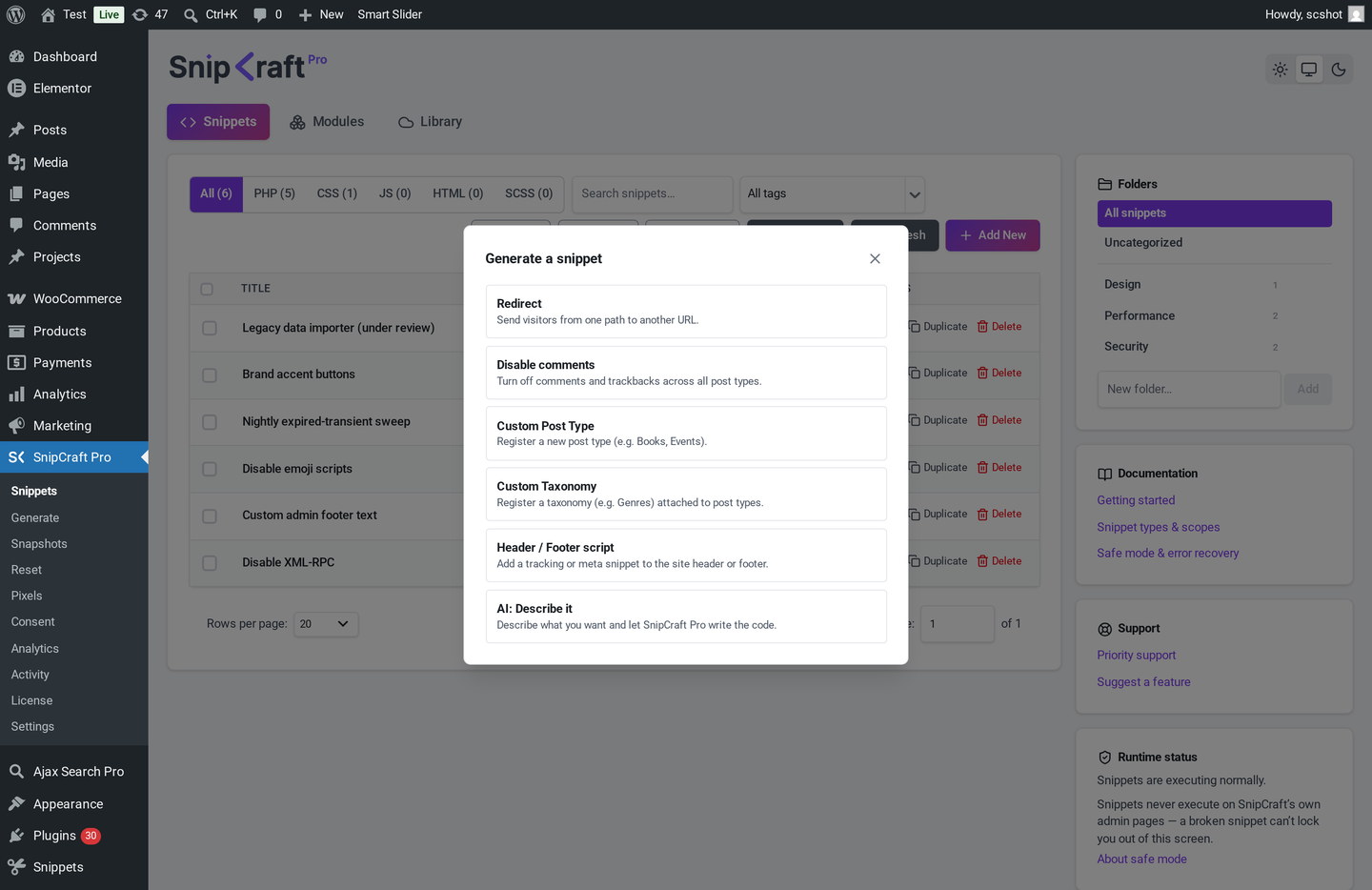Switch to dark theme moon icon

[x=1339, y=70]
